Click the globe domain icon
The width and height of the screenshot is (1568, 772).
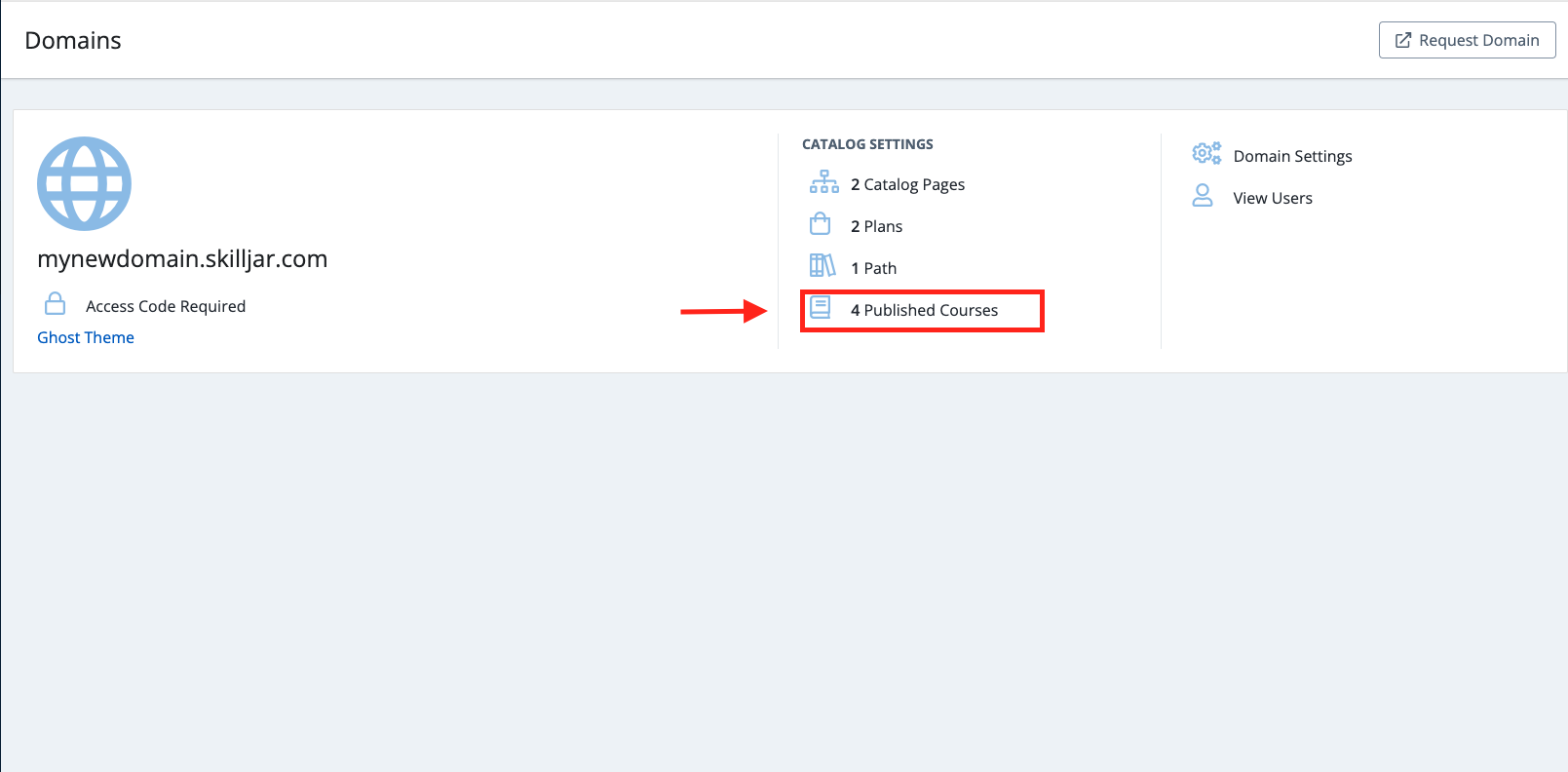(x=84, y=183)
